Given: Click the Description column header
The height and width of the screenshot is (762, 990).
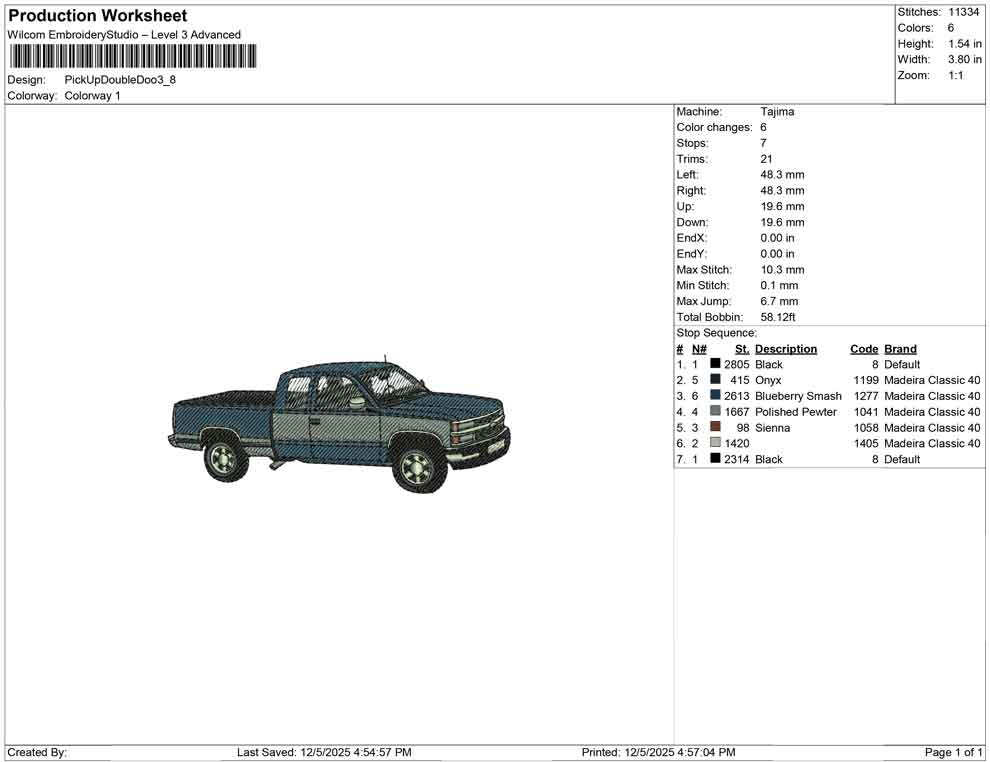Looking at the screenshot, I should (787, 348).
